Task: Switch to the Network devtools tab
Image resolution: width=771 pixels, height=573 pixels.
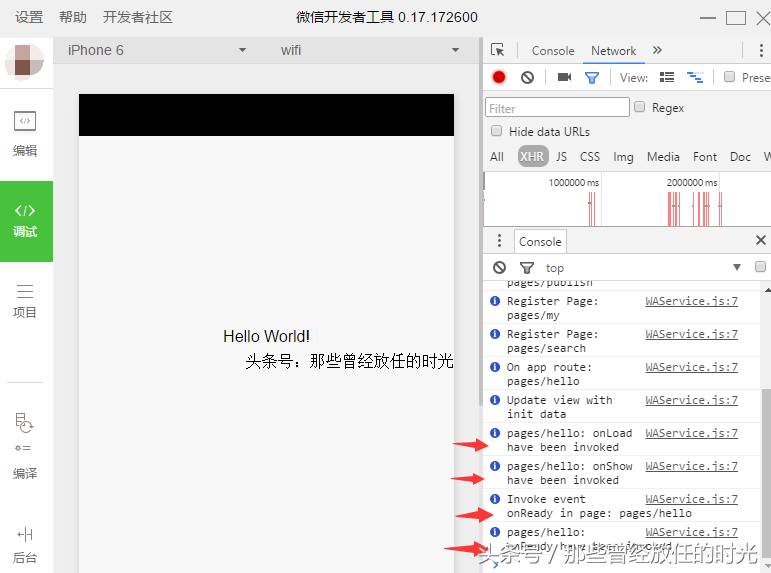Action: (613, 51)
